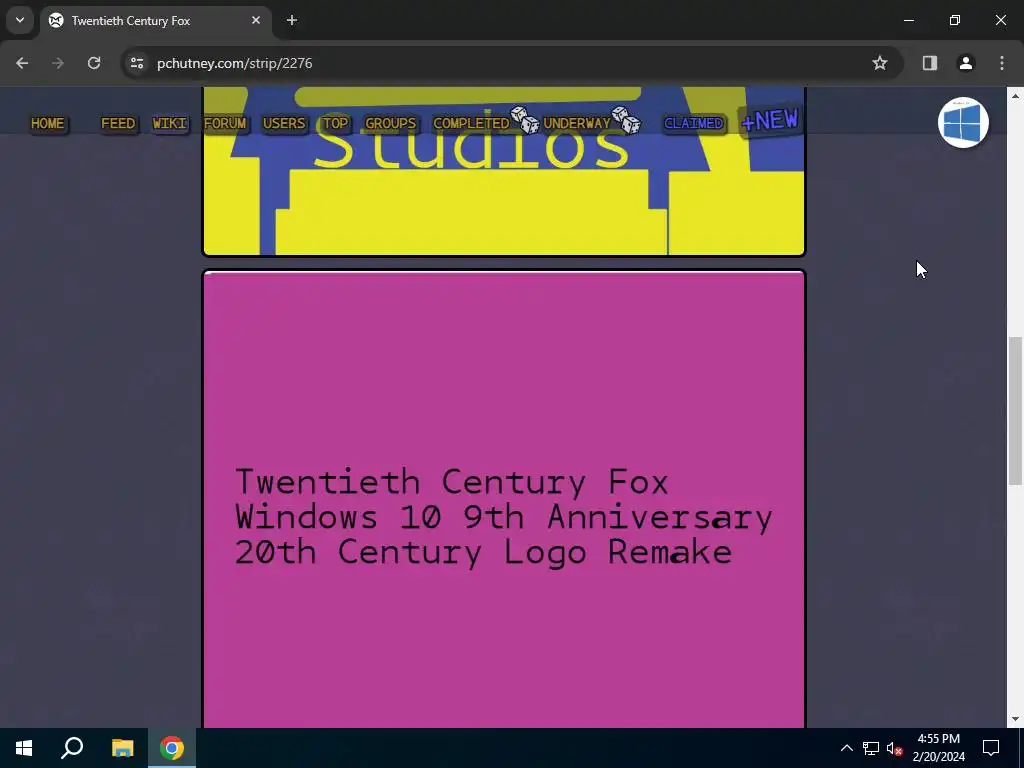This screenshot has height=768, width=1024.
Task: Open a new browser tab
Action: [292, 21]
